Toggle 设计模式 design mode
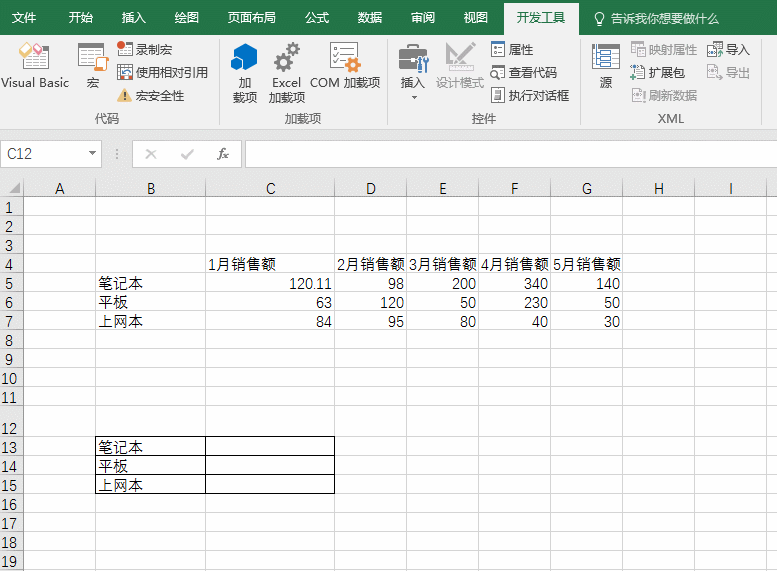Screen dimensions: 777x571 click(459, 65)
